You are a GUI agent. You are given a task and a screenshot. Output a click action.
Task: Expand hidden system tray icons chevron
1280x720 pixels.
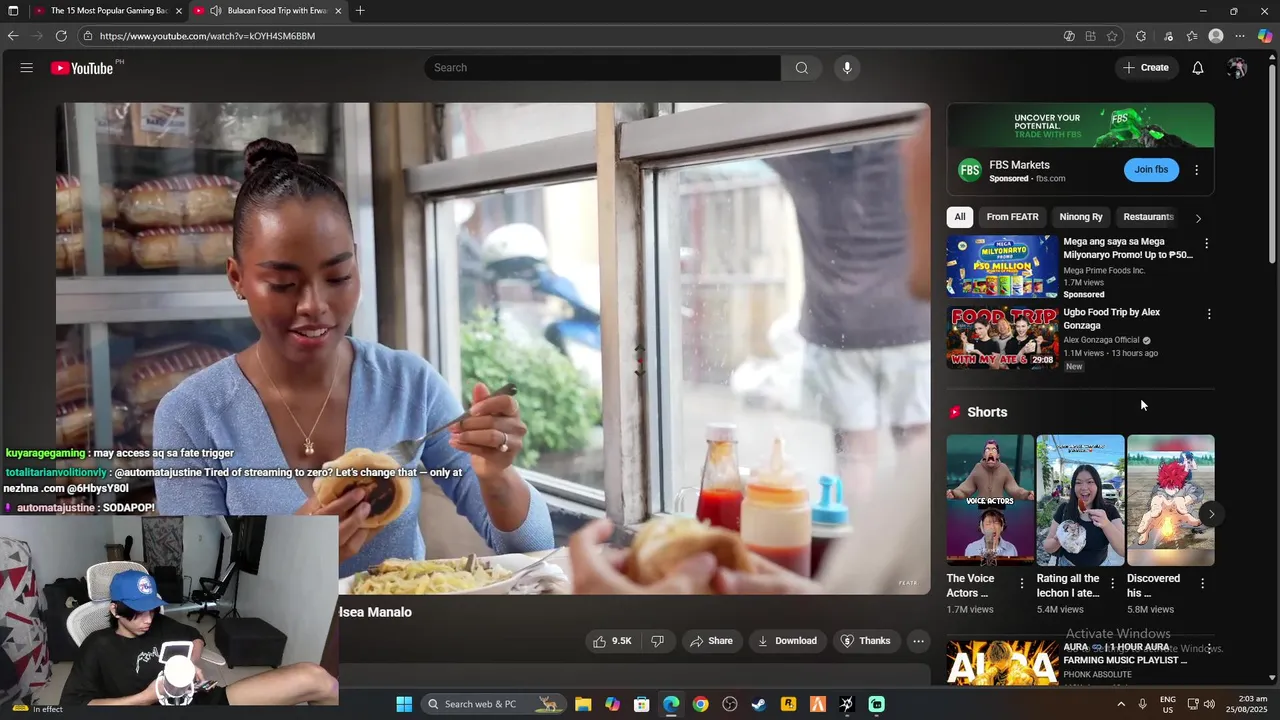1120,704
